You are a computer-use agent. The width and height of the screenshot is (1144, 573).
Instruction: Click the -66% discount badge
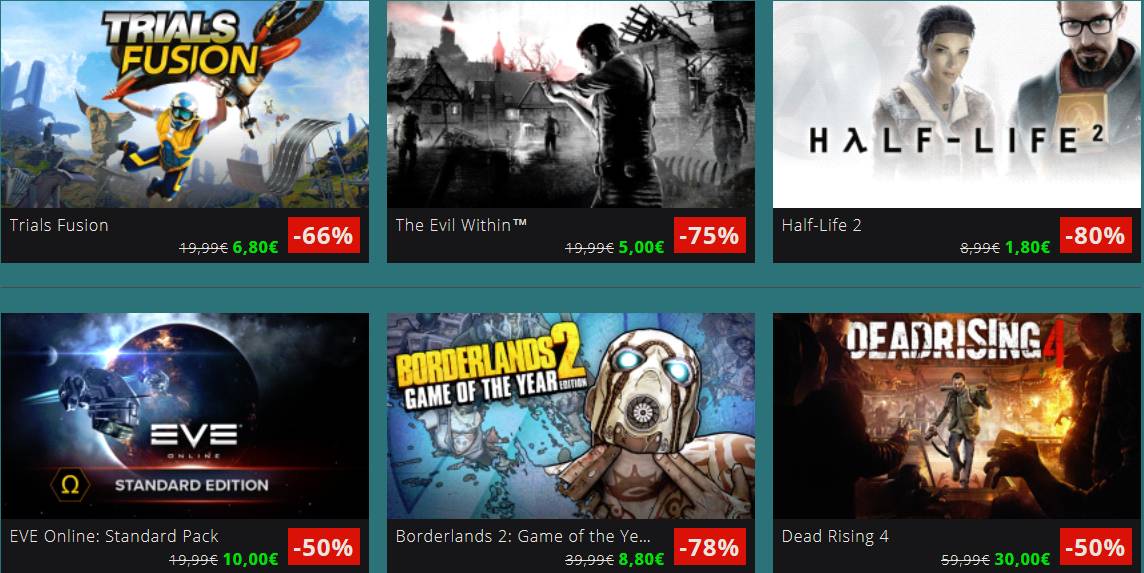(324, 235)
